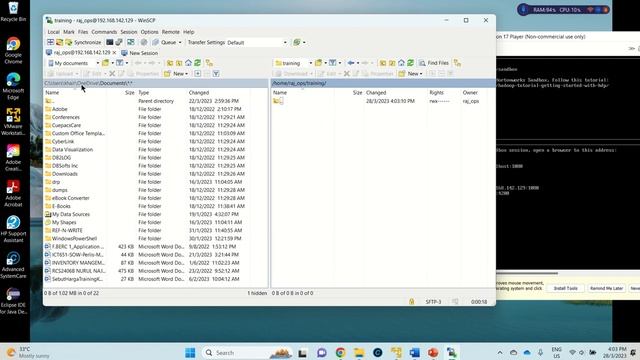The image size is (640, 360).
Task: Go to local home directory icon
Action: pos(188,63)
